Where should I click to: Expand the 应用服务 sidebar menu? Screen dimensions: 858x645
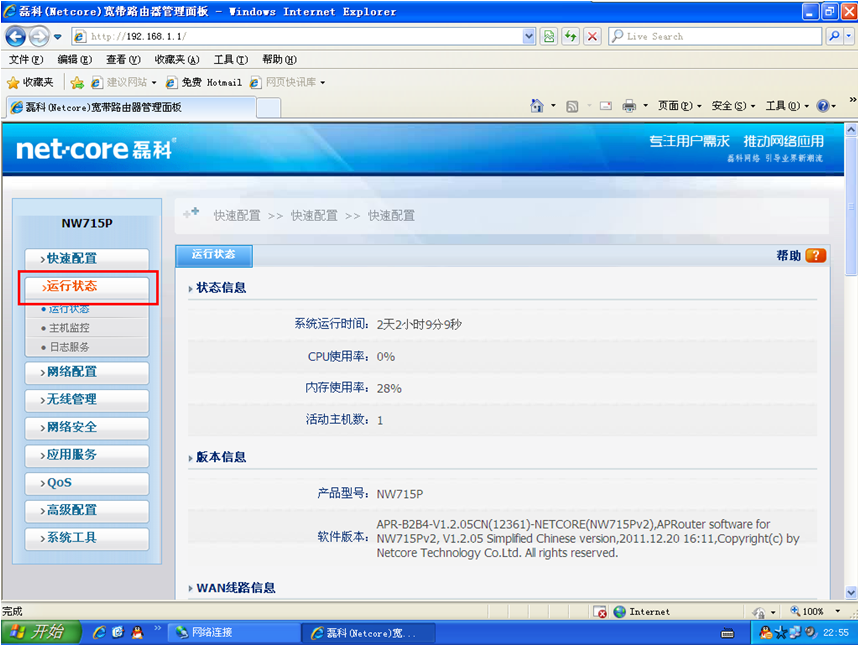tap(86, 455)
